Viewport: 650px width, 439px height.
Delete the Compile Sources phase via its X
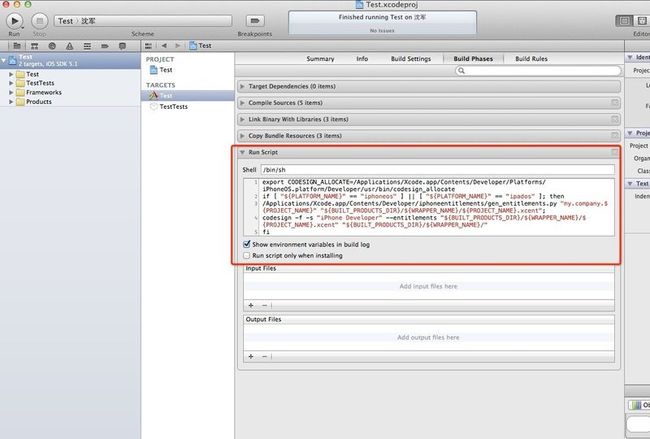pos(615,103)
